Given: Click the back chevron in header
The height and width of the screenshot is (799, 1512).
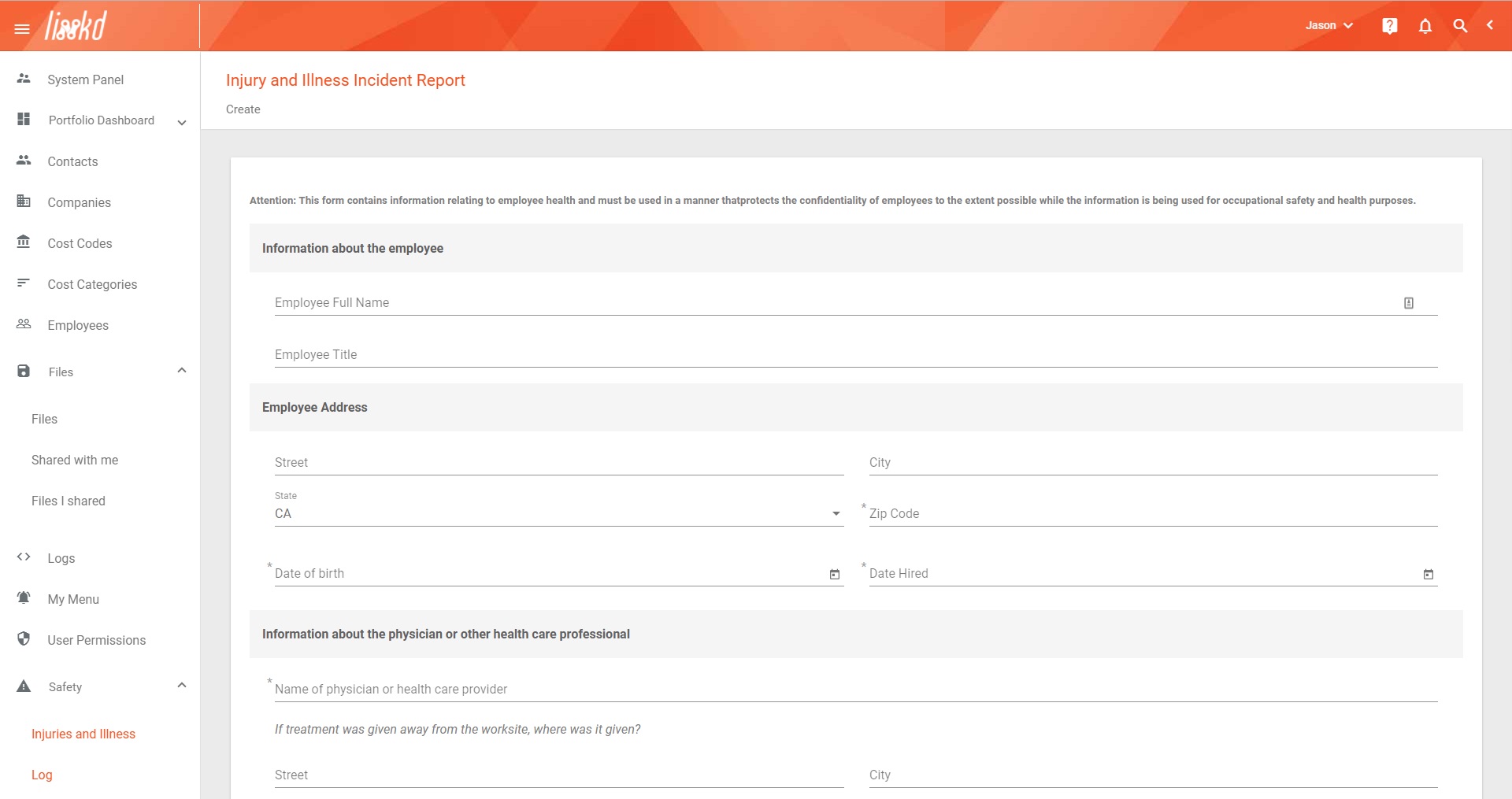Looking at the screenshot, I should tap(1490, 25).
